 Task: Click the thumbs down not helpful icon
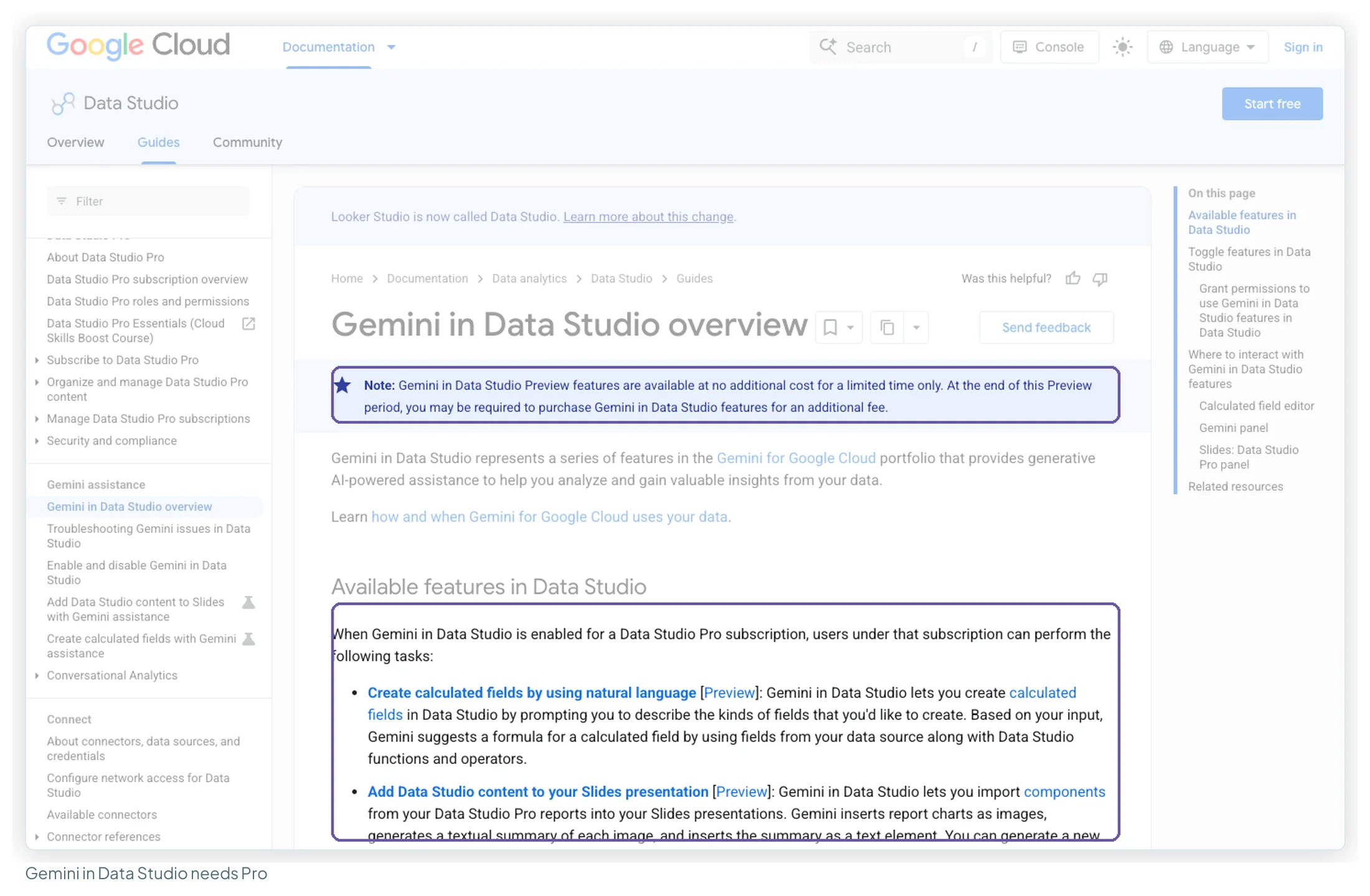(x=1100, y=278)
